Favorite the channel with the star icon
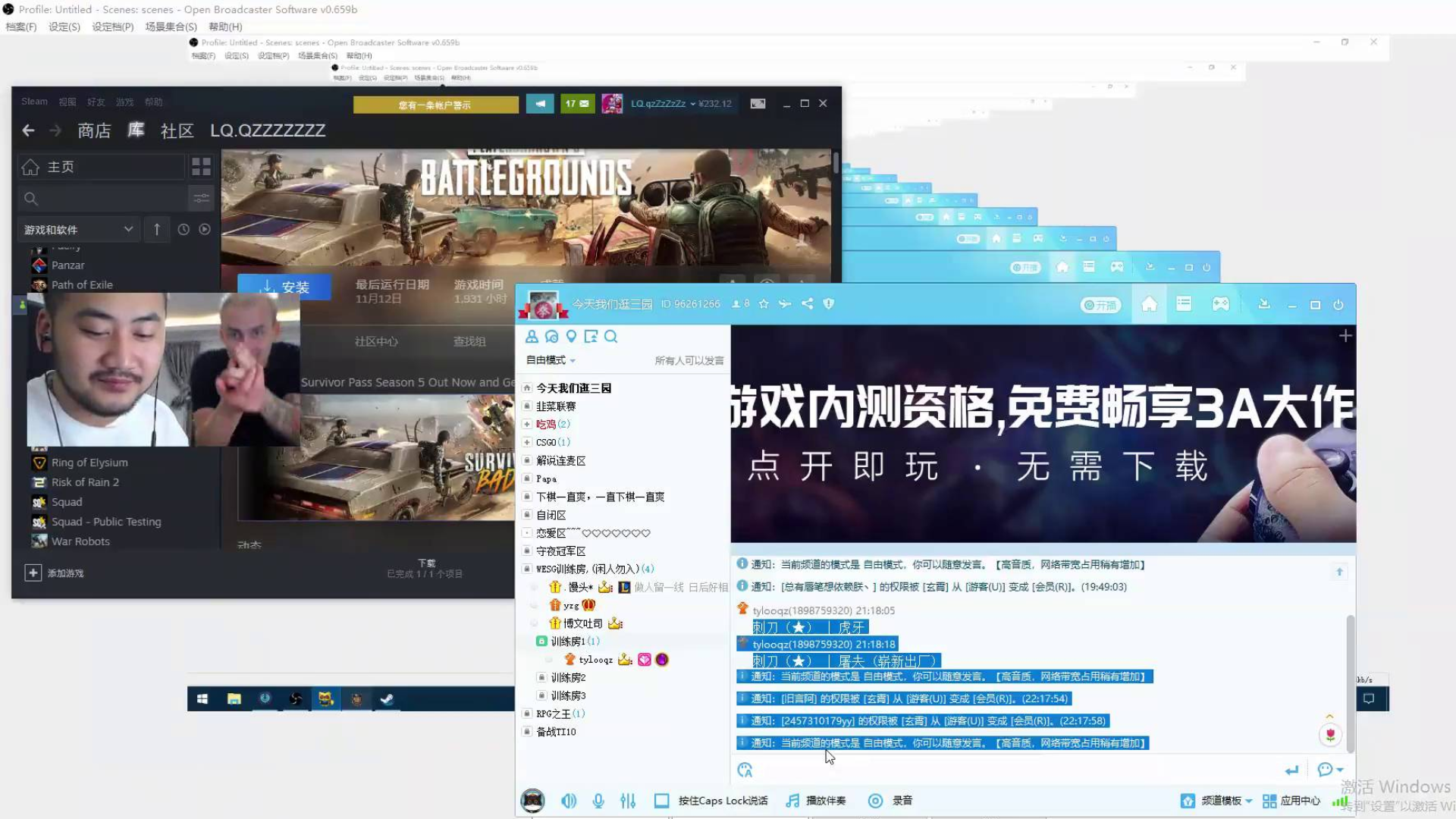The height and width of the screenshot is (819, 1456). tap(764, 304)
